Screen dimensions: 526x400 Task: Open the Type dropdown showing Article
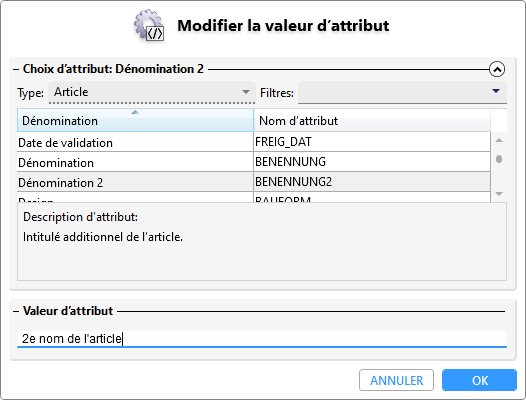pos(152,92)
